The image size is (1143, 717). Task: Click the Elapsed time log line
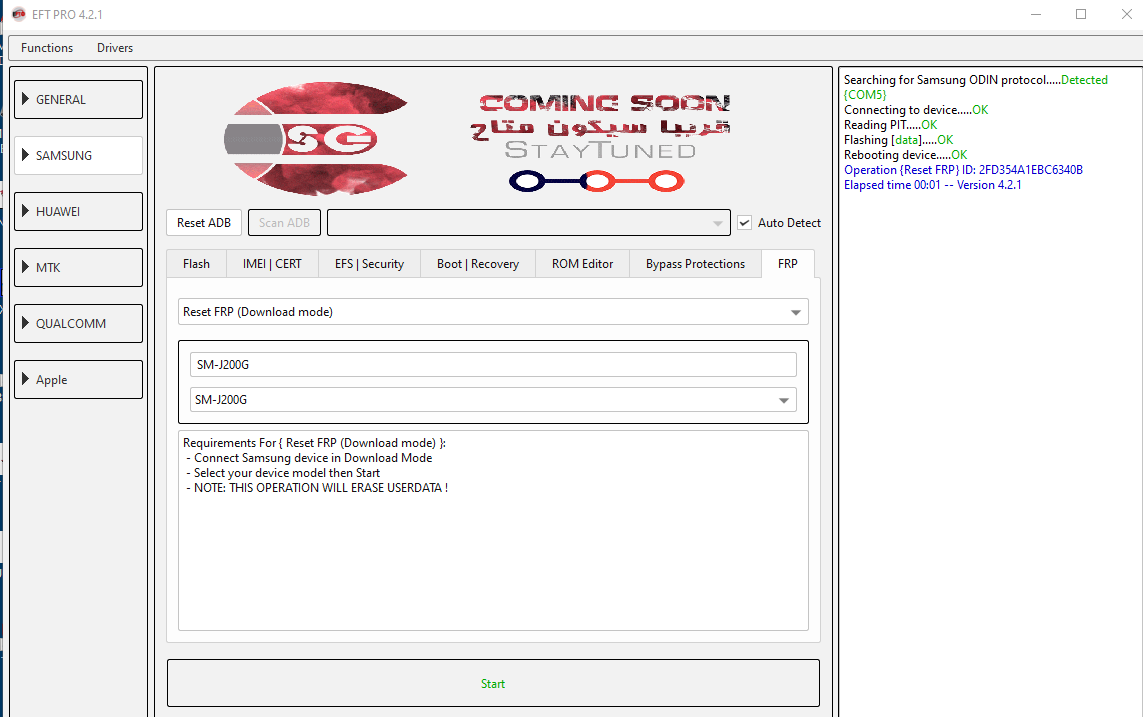932,185
